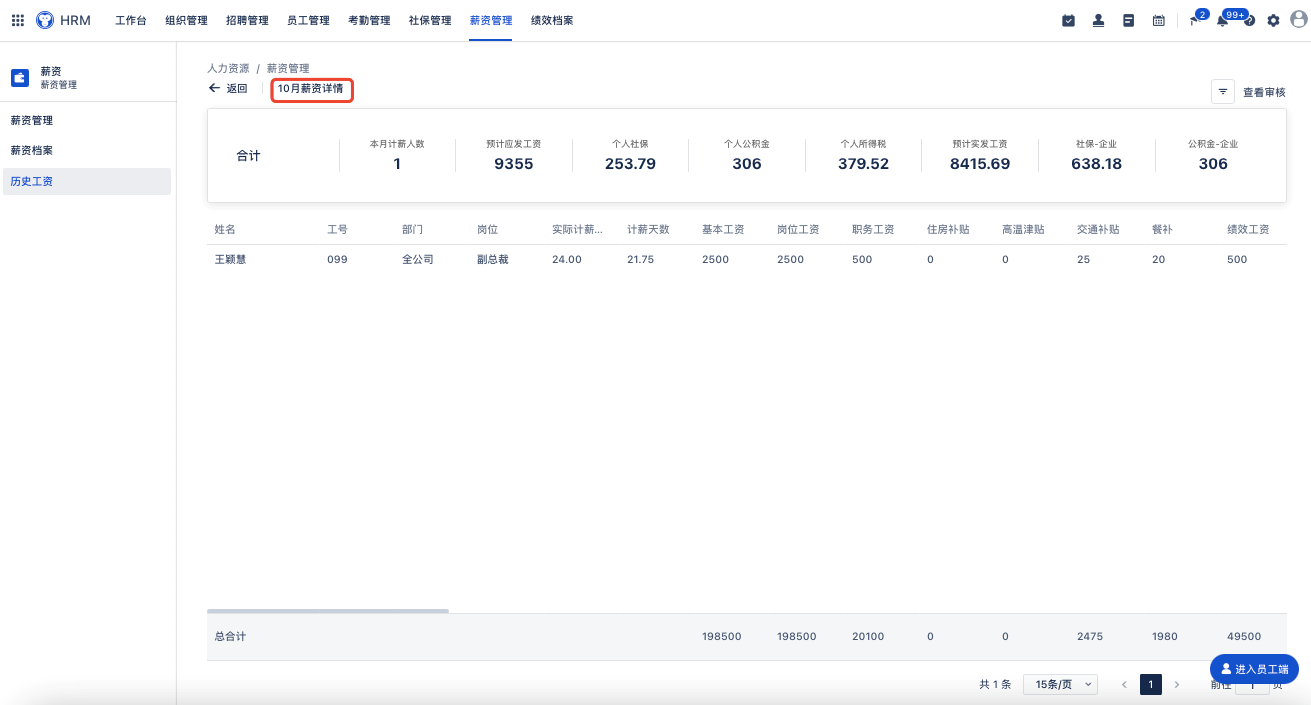Click the 全公司 department cell
The image size is (1311, 705).
(x=418, y=259)
